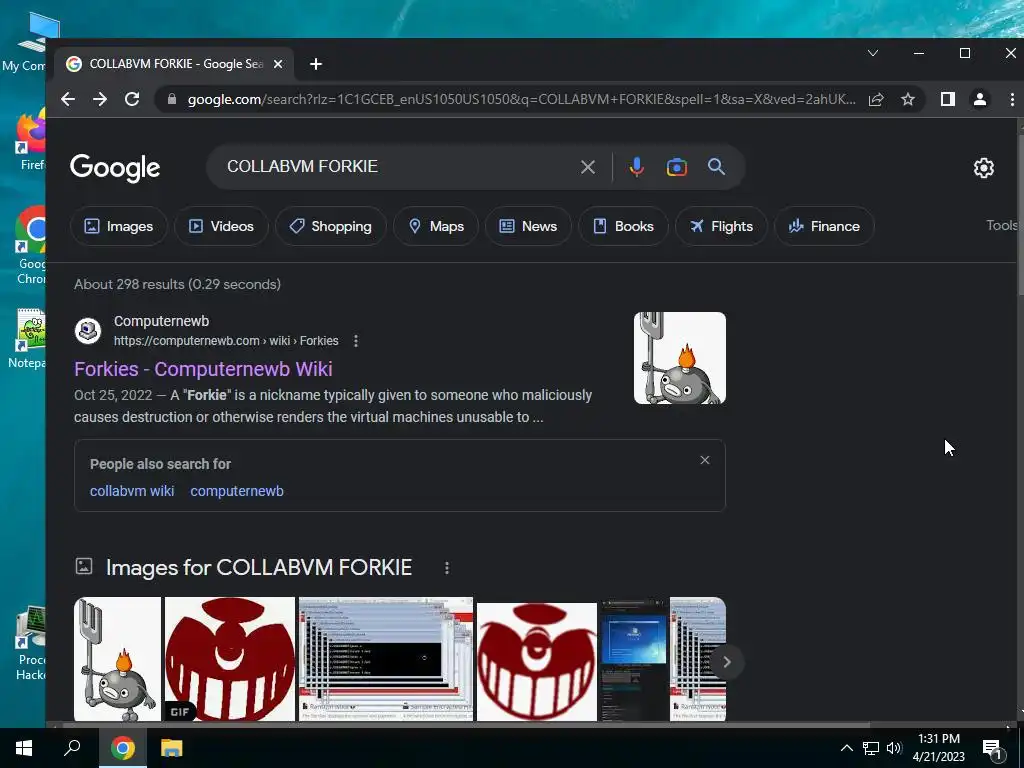
Task: Open the stacked windows screenshot thumbnail
Action: point(386,659)
